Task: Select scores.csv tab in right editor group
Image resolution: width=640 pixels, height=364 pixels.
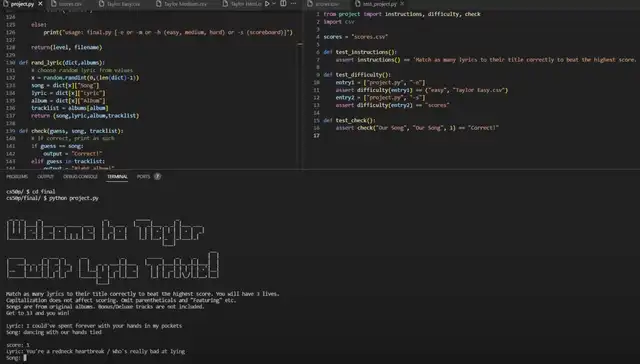Action: [323, 4]
